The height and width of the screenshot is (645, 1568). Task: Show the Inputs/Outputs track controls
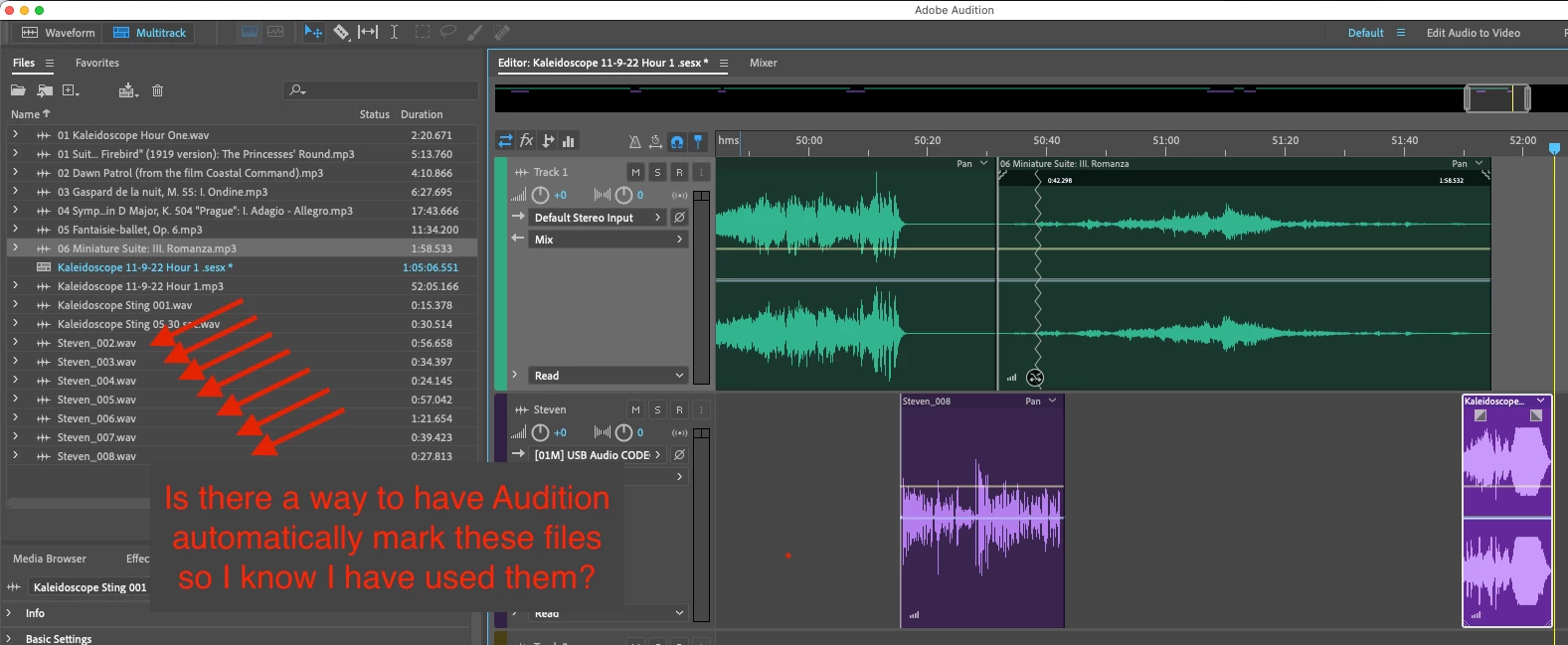click(x=505, y=141)
